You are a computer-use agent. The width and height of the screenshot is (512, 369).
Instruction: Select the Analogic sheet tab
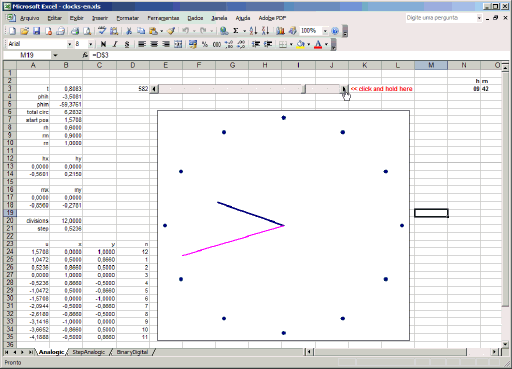51,352
